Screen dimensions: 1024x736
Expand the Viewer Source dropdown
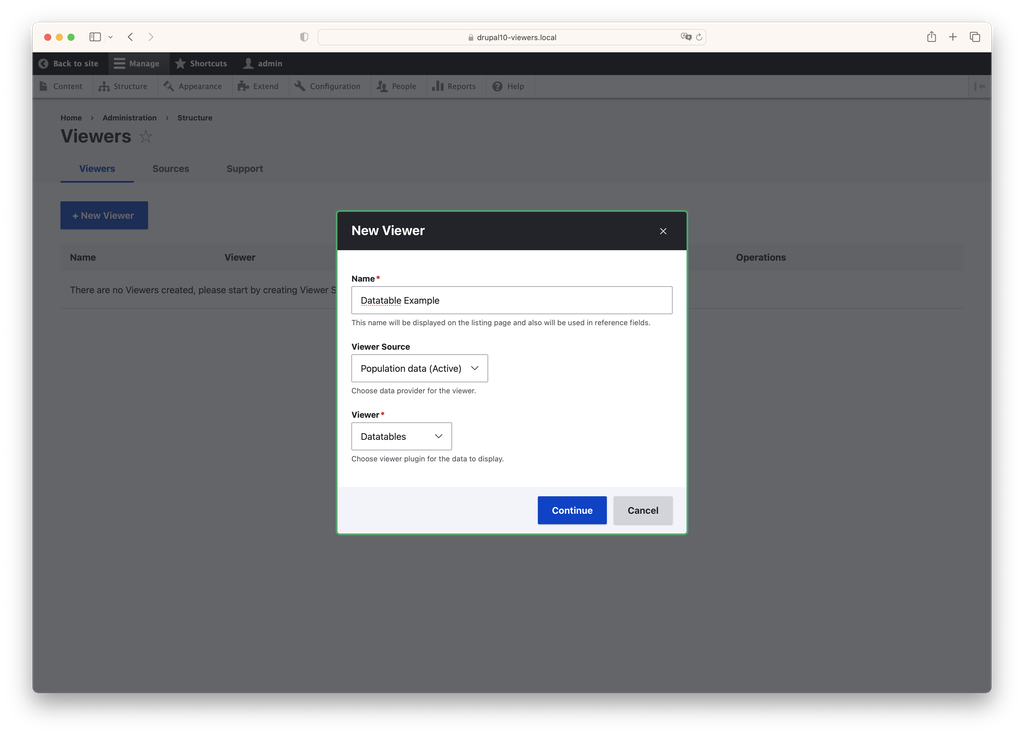[x=419, y=368]
